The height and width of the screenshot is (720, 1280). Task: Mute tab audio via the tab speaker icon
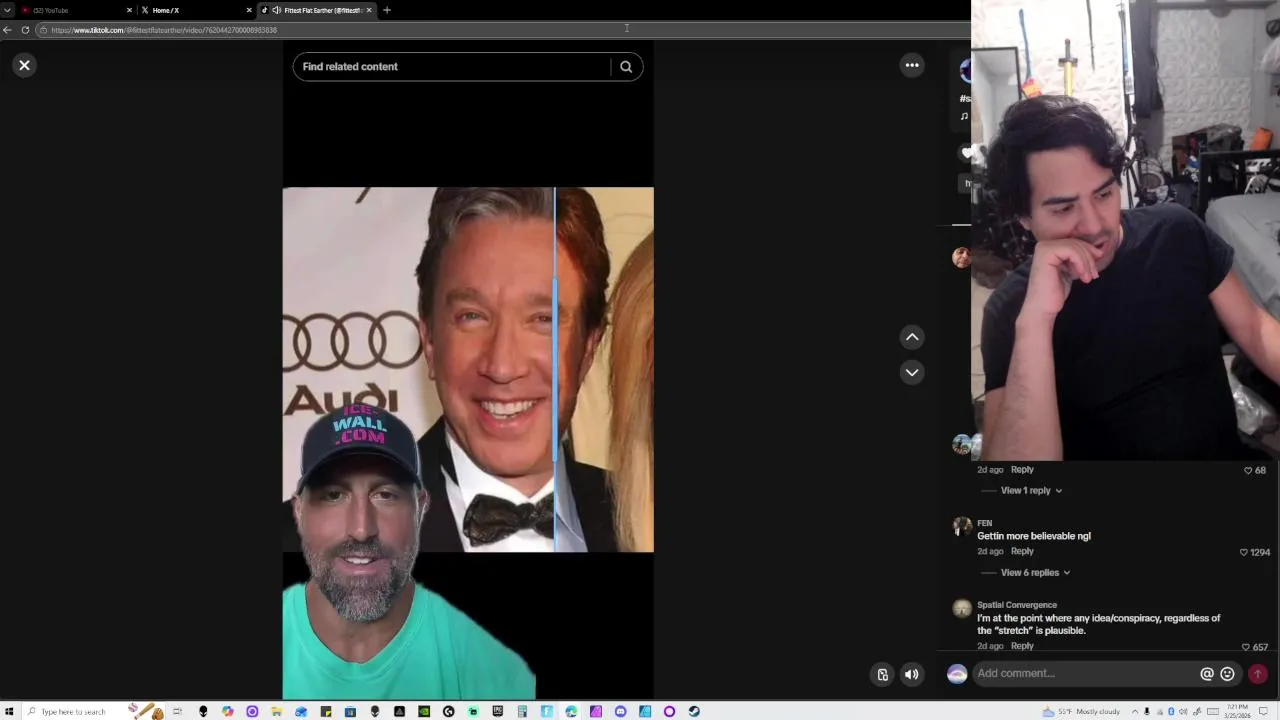[276, 10]
